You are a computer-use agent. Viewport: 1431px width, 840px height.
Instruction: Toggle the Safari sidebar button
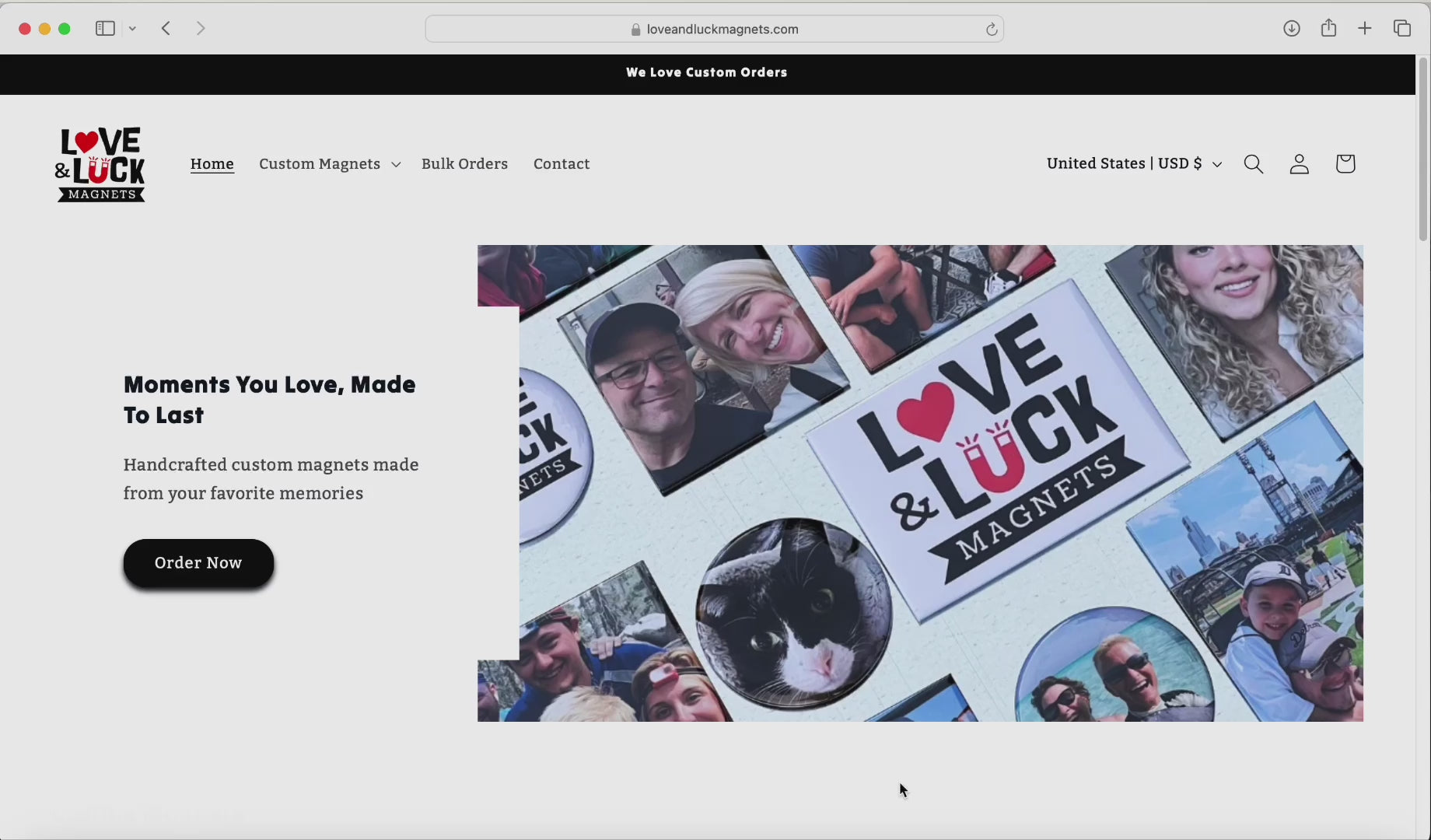(x=105, y=29)
